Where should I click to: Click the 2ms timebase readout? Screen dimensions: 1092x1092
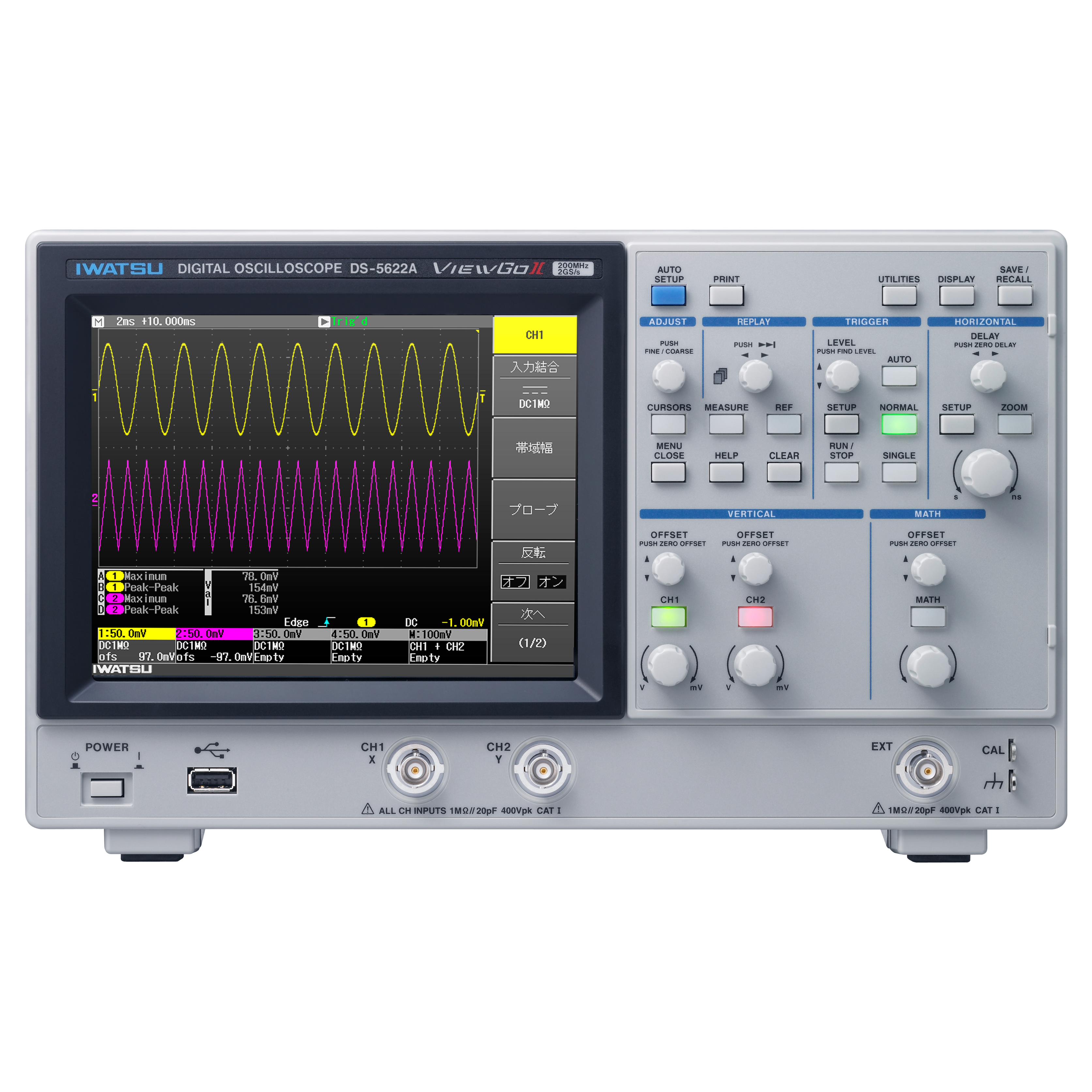[x=126, y=322]
